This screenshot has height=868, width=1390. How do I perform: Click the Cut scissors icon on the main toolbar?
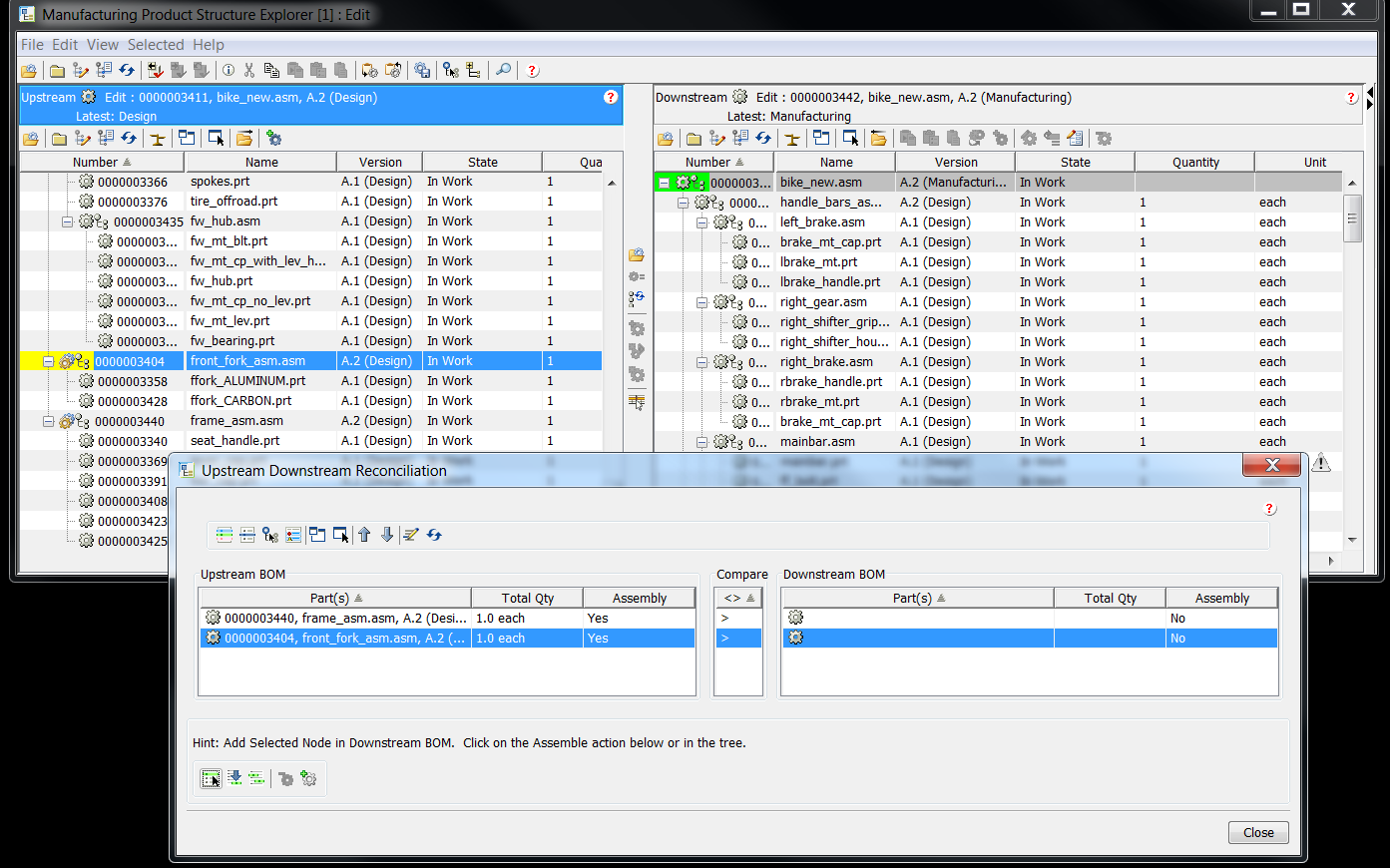pos(250,70)
